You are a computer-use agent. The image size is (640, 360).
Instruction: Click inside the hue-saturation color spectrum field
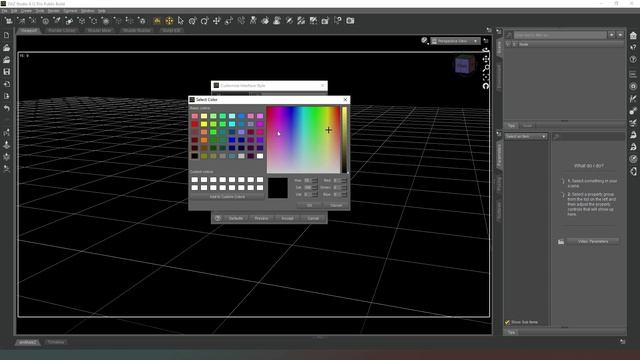coord(303,140)
